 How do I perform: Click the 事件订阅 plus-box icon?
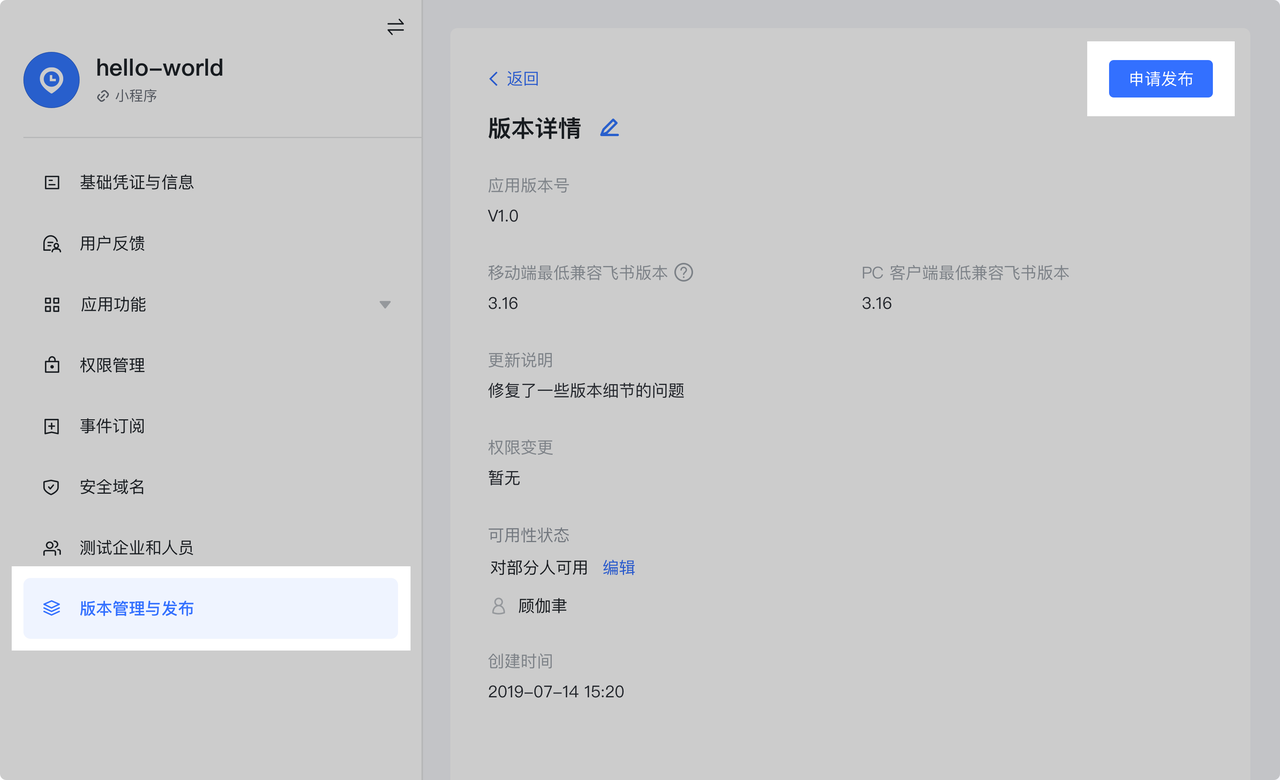click(52, 427)
